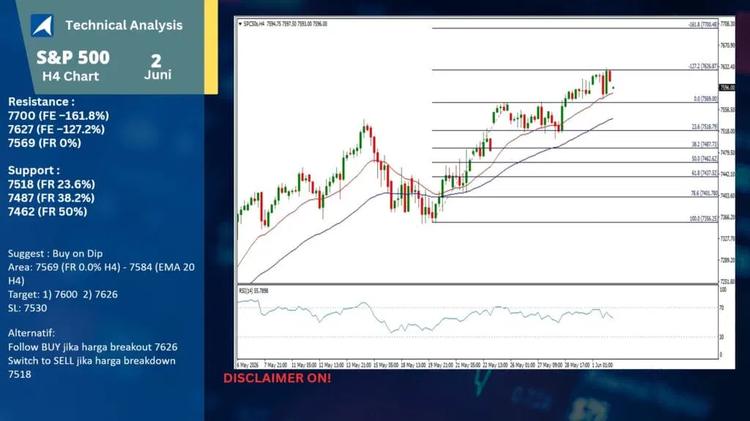Click the '6 May 2026' time axis label
Screen dimensions: 750x421
[248, 365]
